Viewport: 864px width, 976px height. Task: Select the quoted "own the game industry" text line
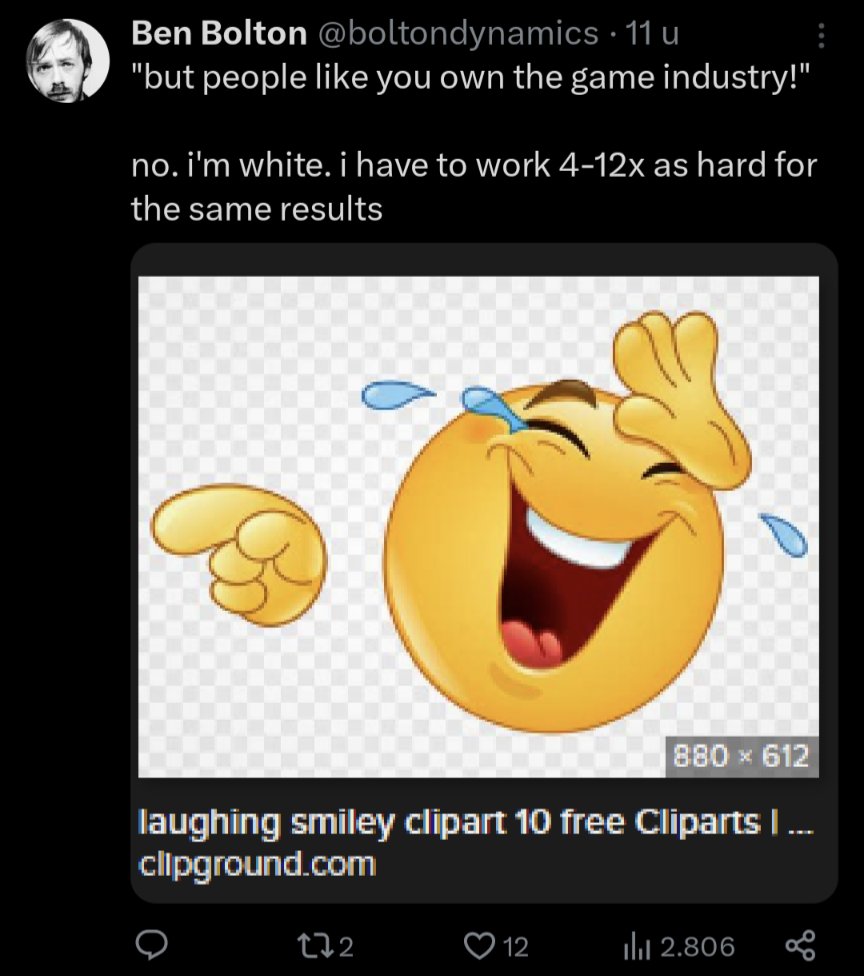click(x=472, y=77)
